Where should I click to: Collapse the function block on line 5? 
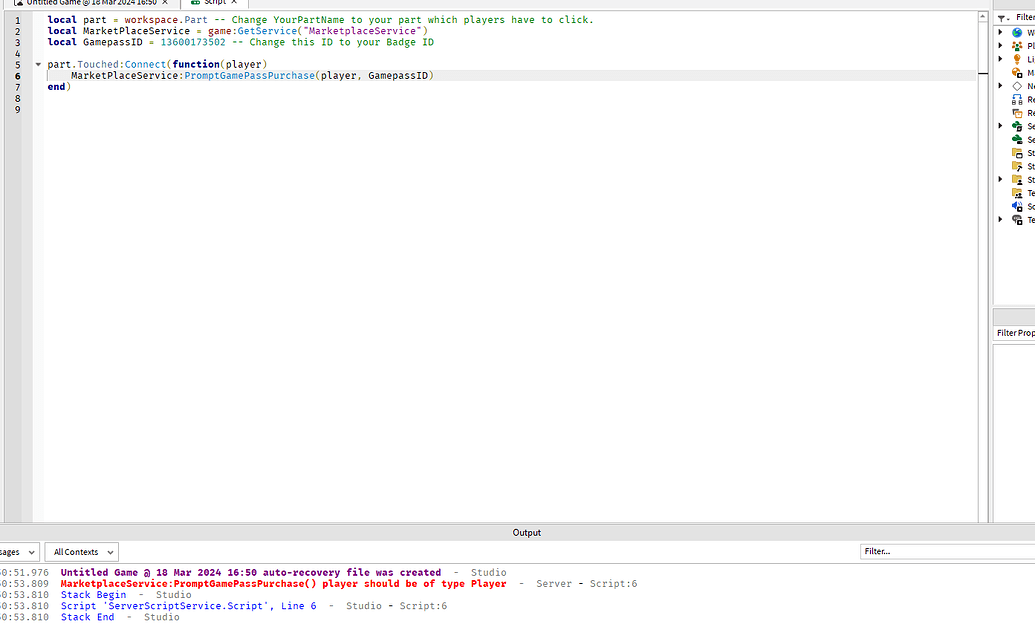coord(38,64)
